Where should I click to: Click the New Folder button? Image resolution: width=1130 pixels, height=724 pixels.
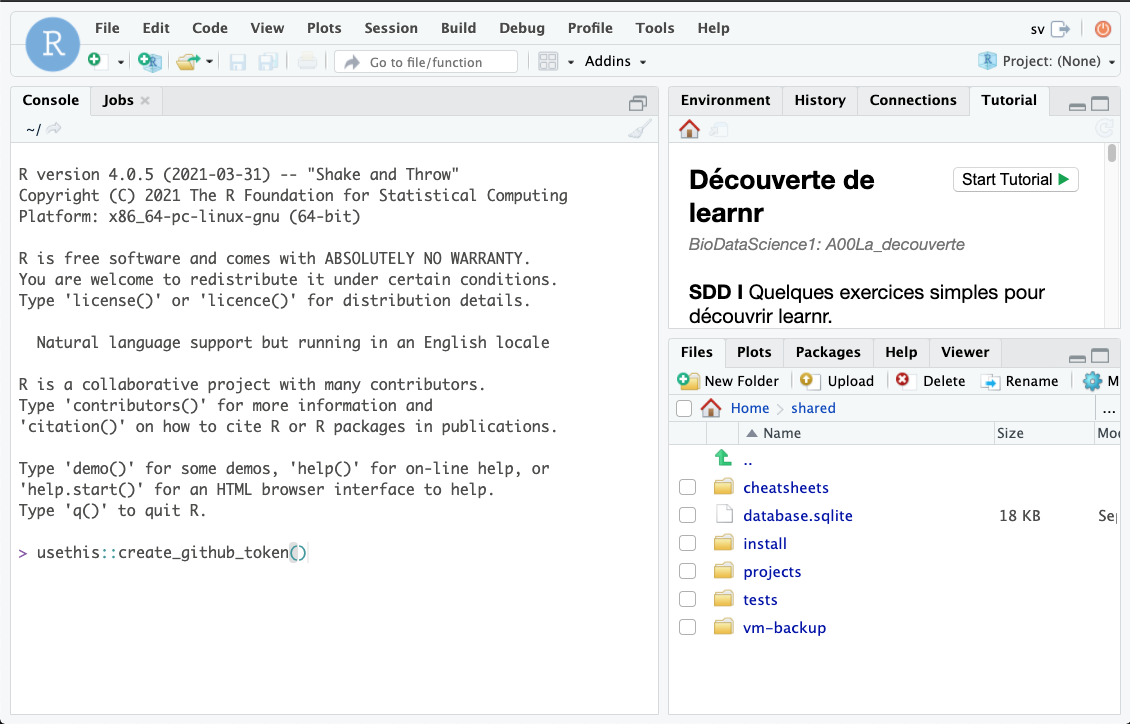click(x=729, y=381)
